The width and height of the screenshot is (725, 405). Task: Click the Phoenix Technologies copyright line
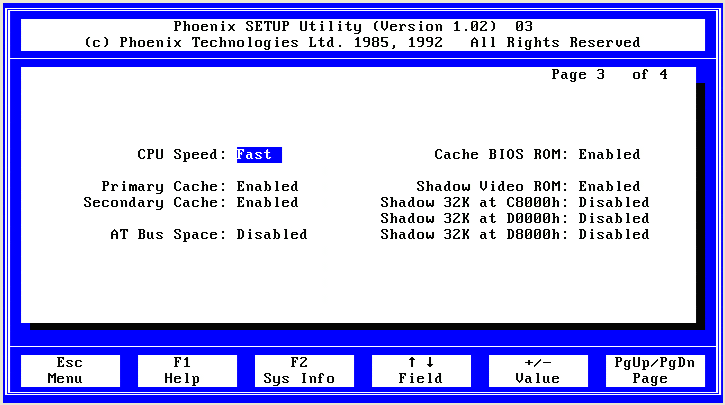[362, 43]
